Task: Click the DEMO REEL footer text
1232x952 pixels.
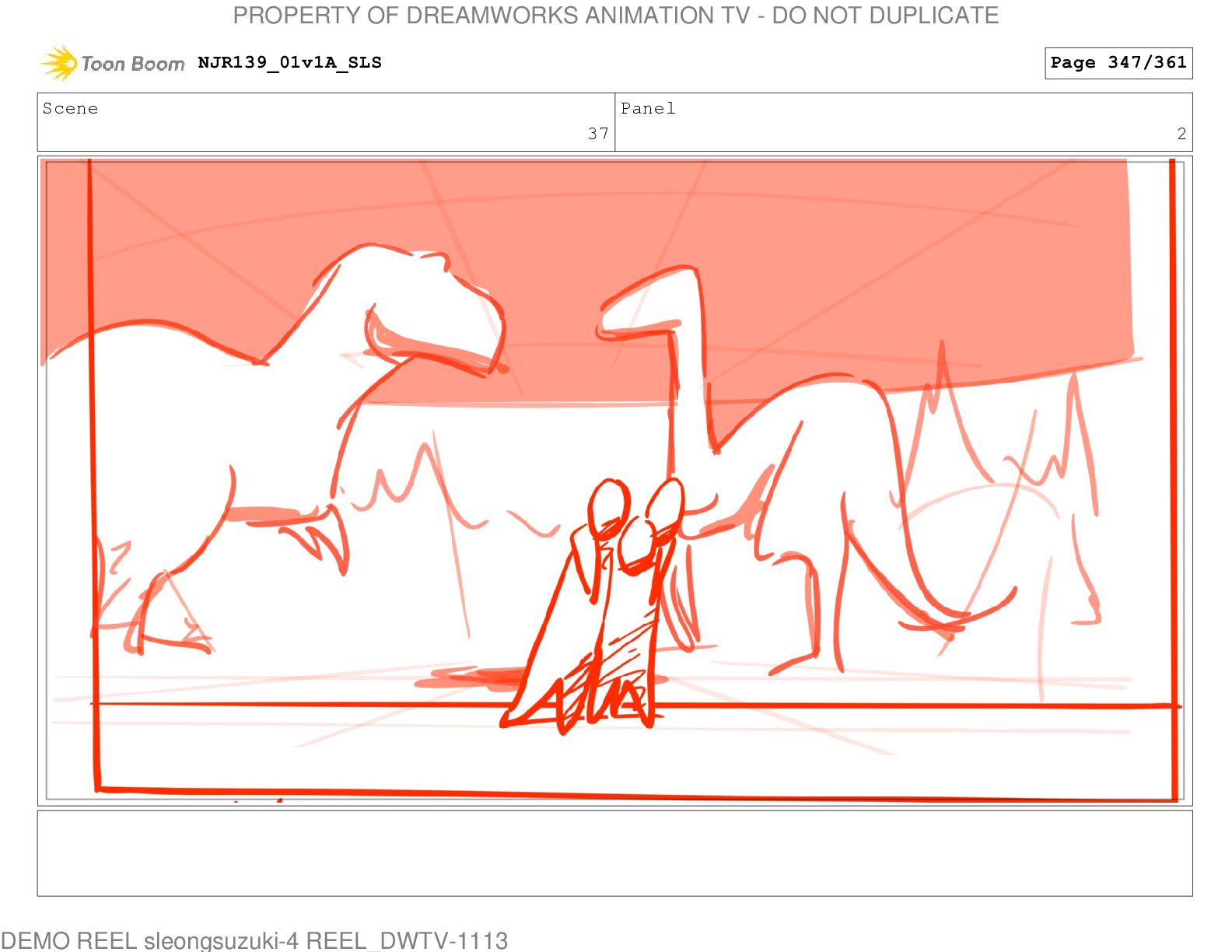Action: (254, 940)
